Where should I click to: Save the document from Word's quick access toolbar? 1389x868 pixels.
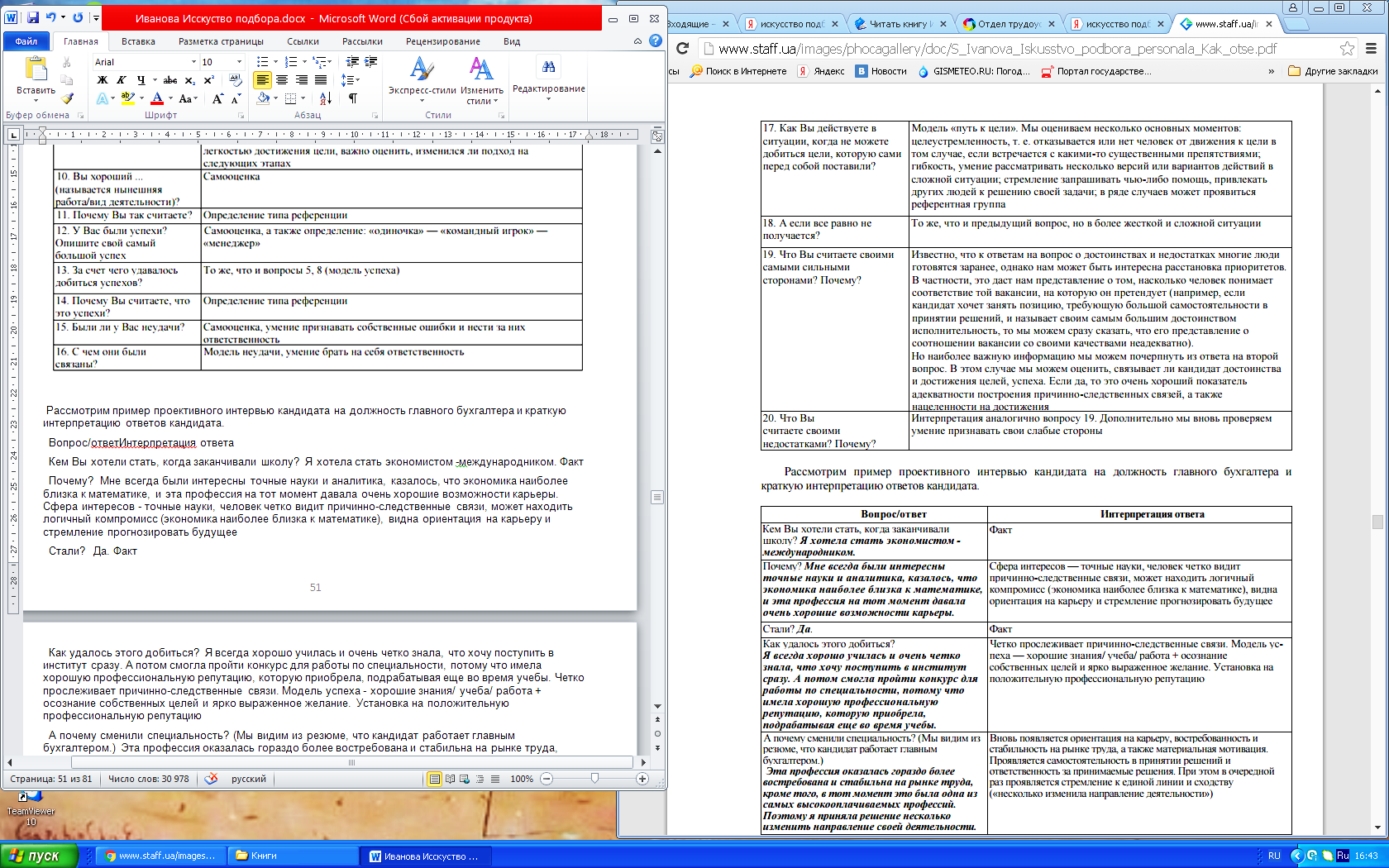(x=32, y=17)
